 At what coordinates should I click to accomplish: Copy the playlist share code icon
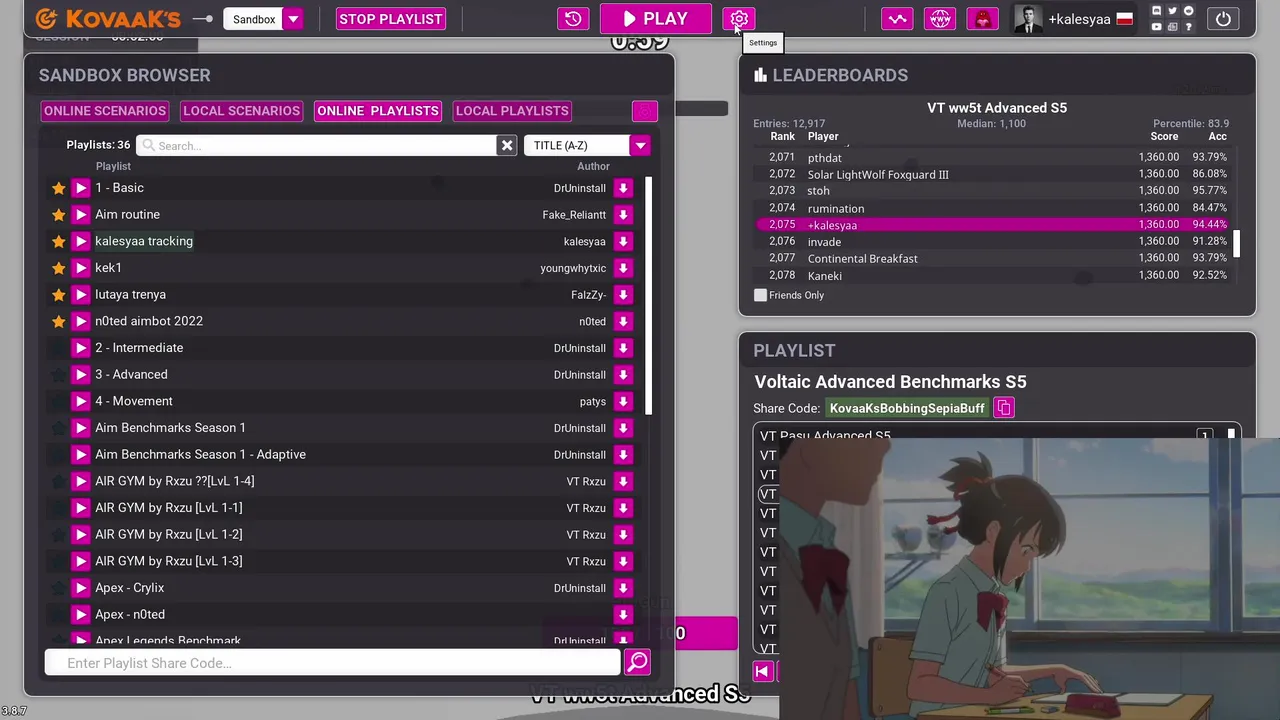(x=1003, y=408)
